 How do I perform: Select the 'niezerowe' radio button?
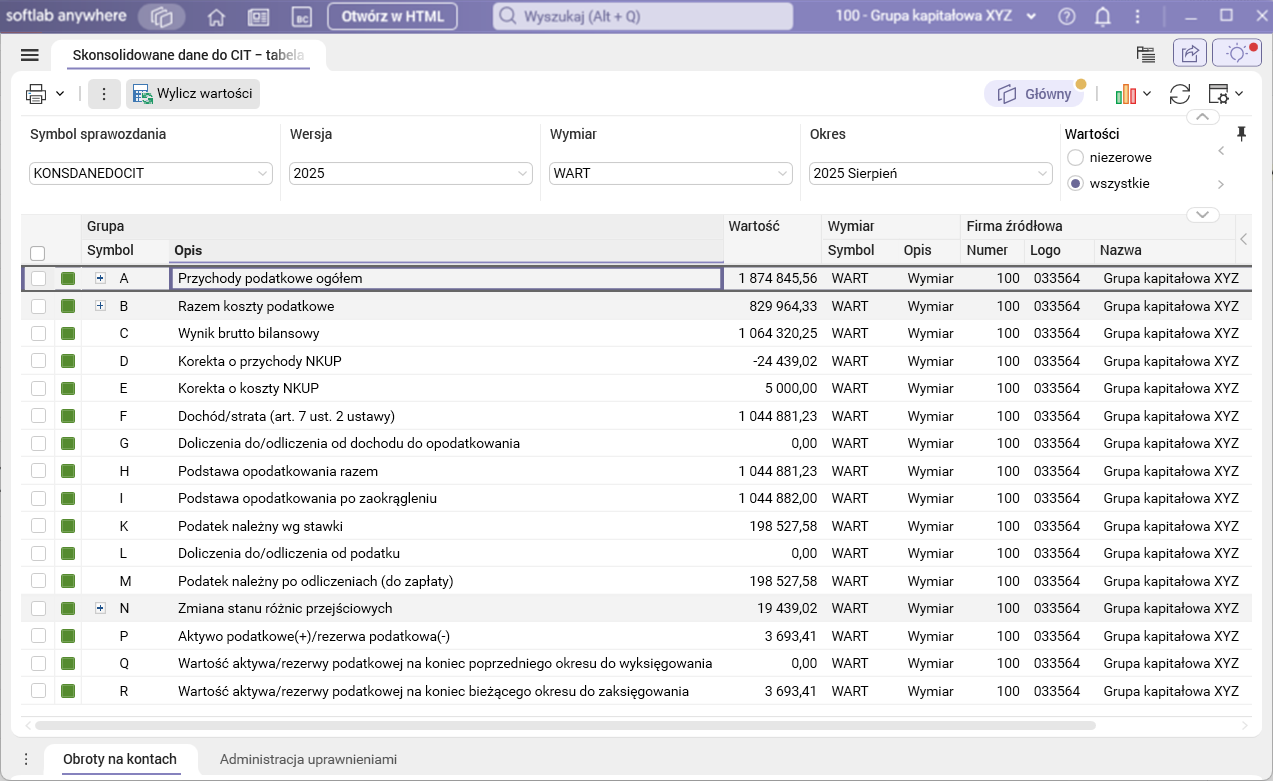1076,158
